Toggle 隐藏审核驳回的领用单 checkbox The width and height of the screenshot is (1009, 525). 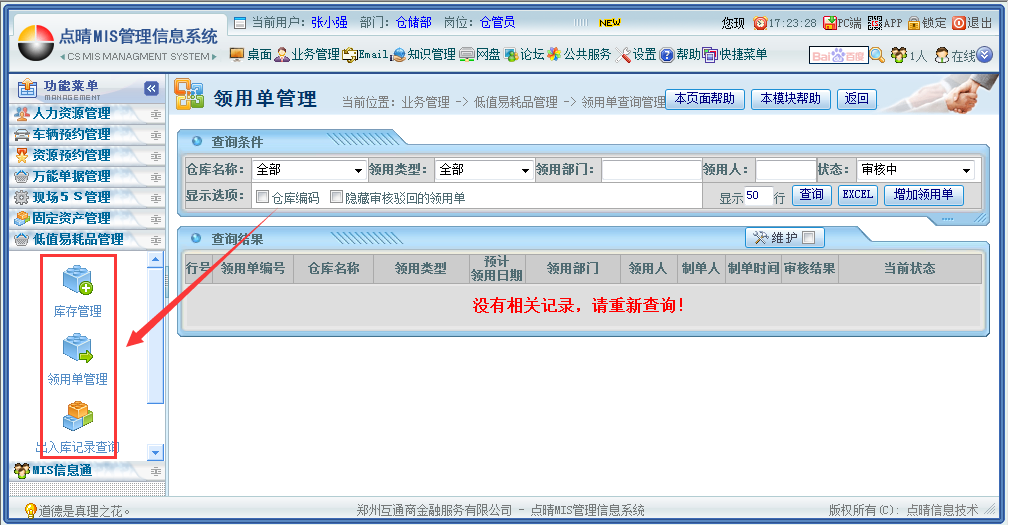(336, 197)
